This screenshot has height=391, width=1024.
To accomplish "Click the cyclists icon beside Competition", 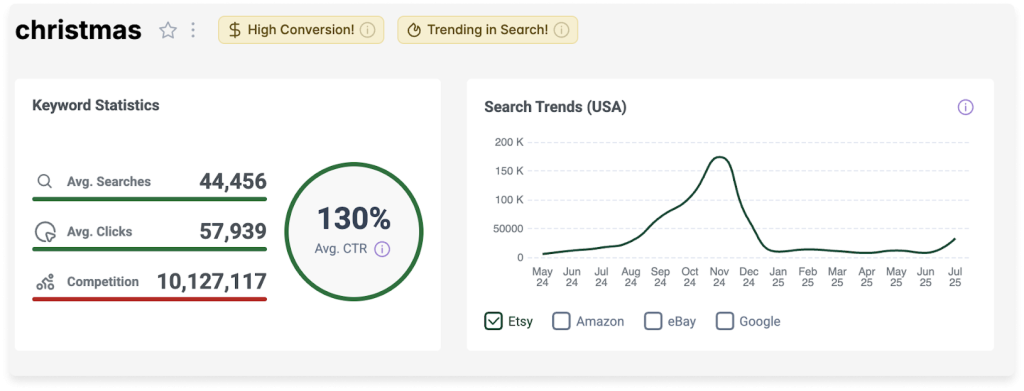I will [x=44, y=283].
